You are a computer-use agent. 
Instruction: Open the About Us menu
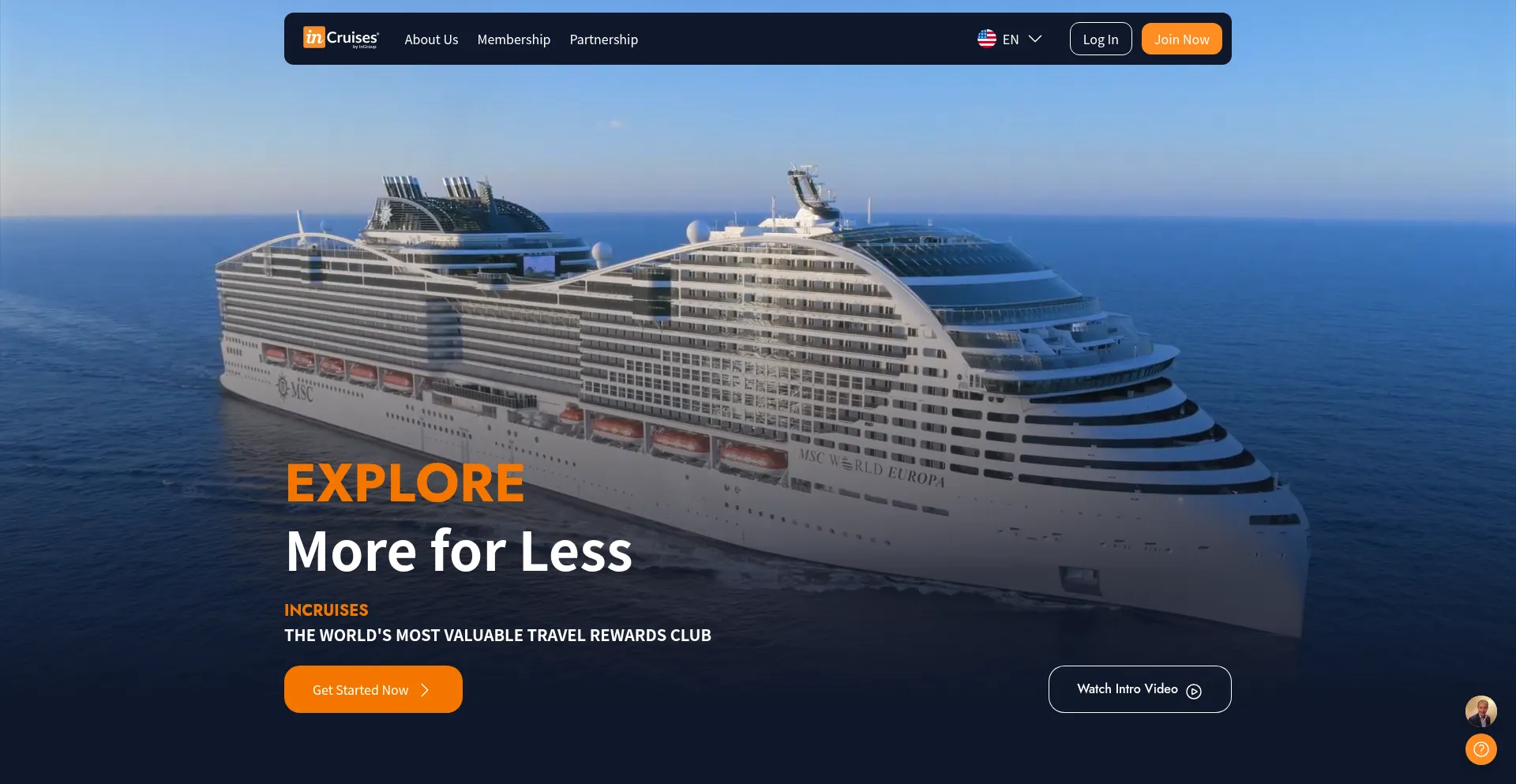point(431,39)
